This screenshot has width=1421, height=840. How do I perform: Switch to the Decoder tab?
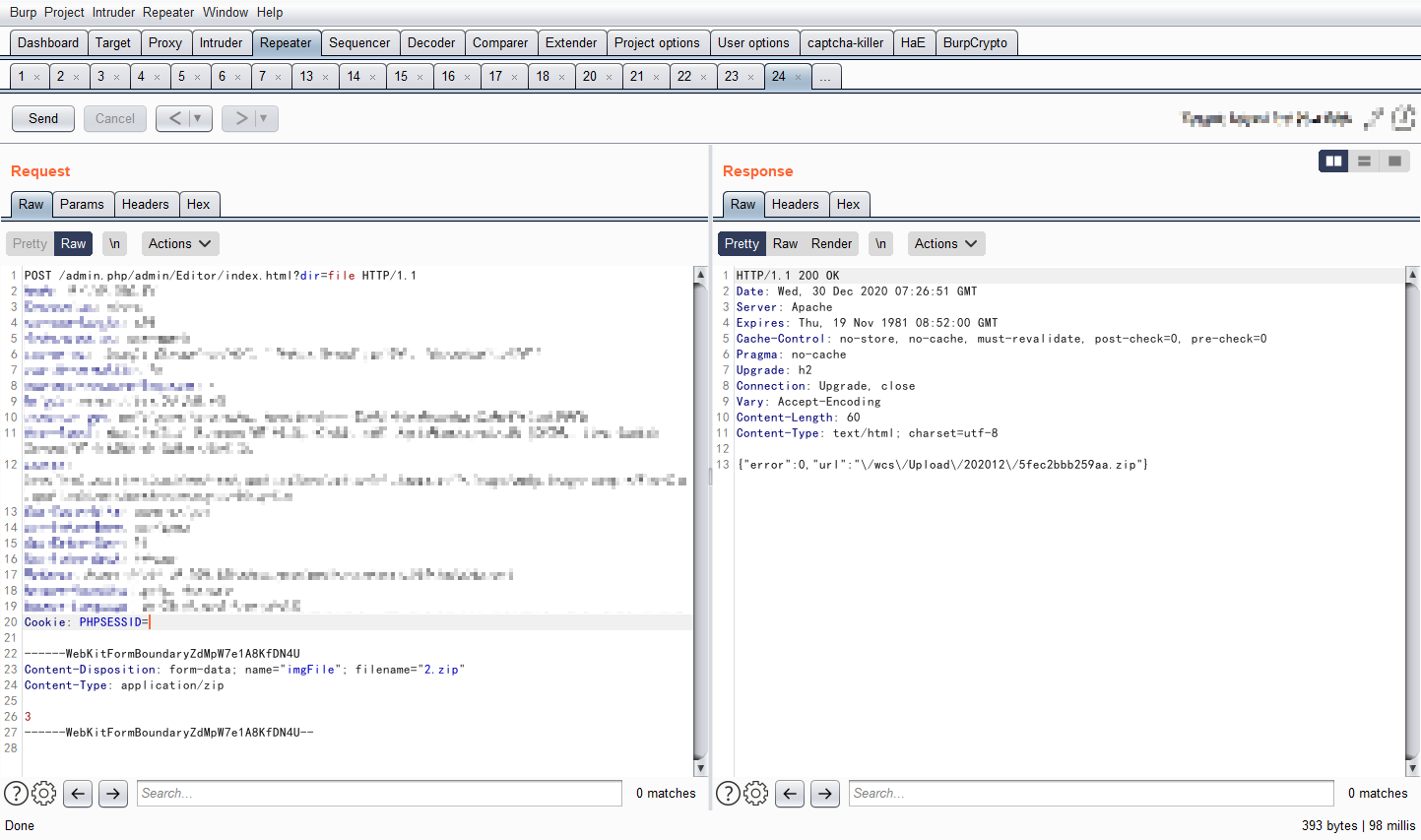tap(431, 42)
